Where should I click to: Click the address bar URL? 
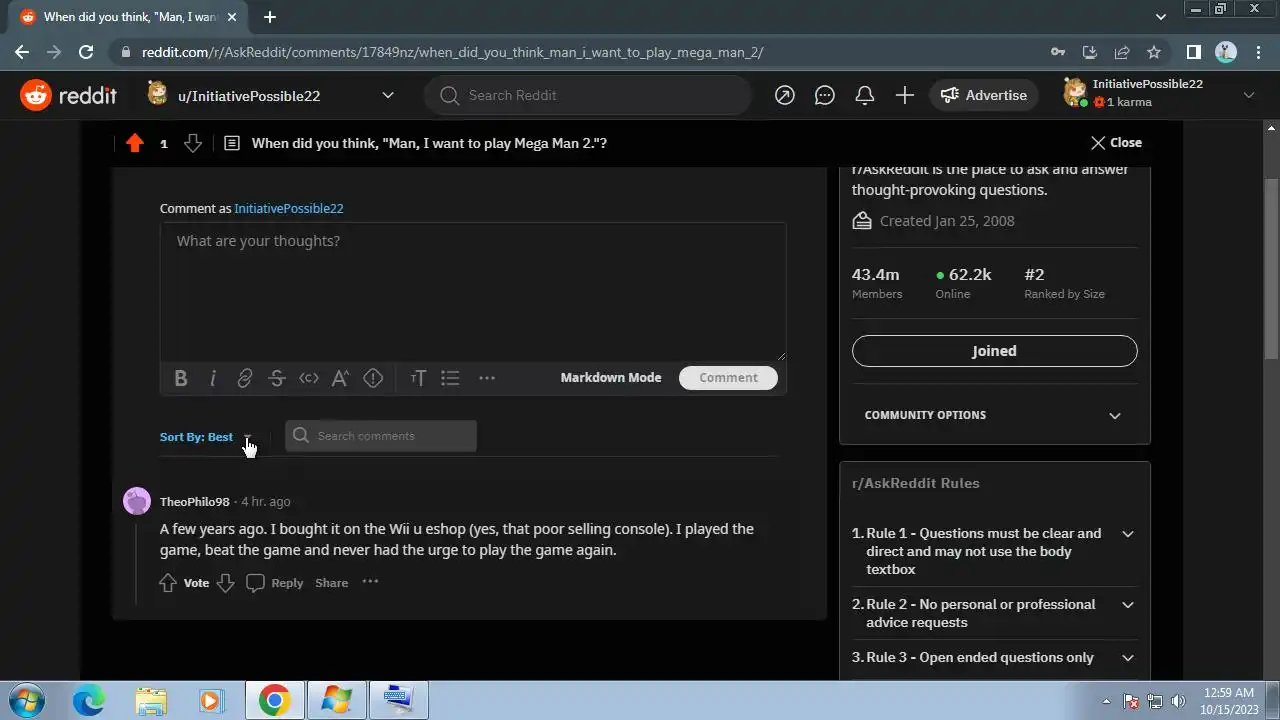(452, 52)
